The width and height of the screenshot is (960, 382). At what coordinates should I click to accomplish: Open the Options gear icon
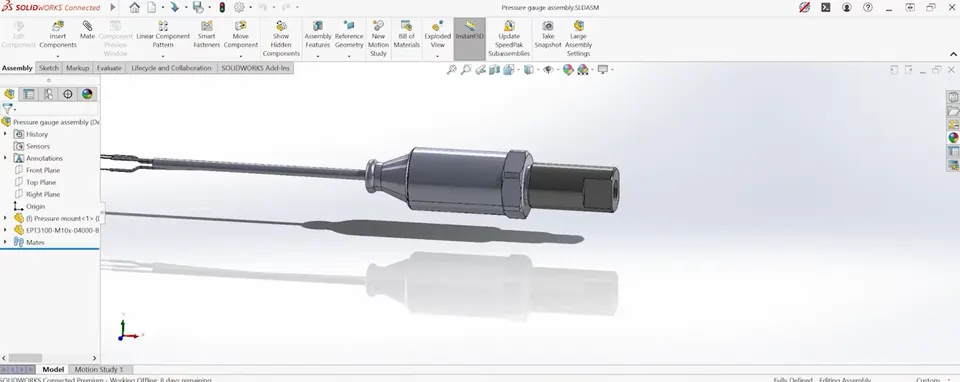(x=239, y=7)
